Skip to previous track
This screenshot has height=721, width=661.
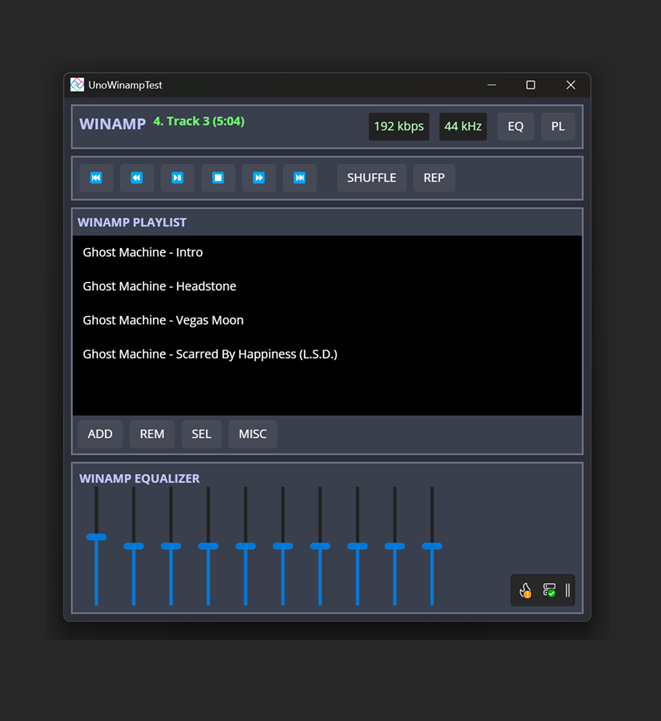(x=96, y=178)
